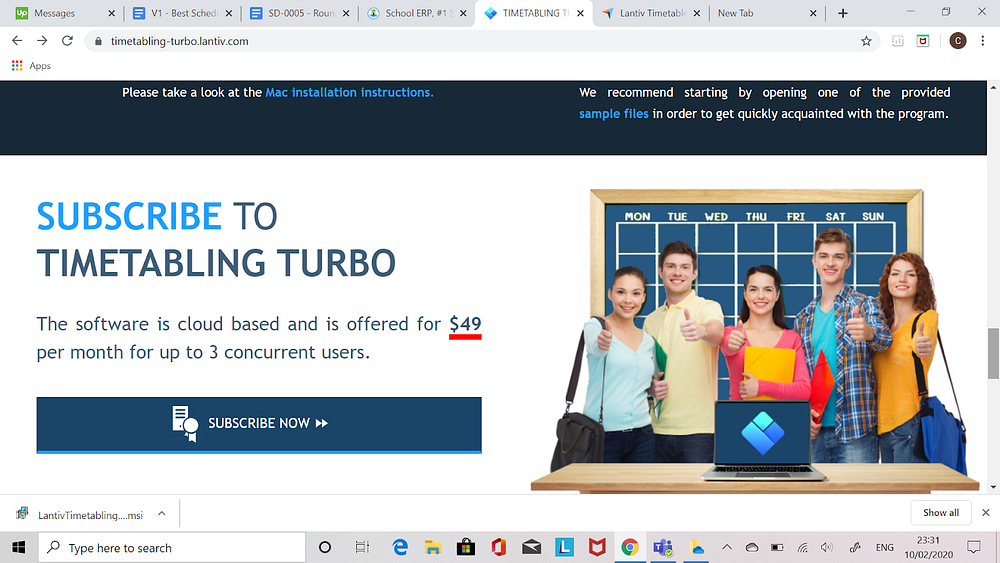Open Microsoft Store from taskbar
The height and width of the screenshot is (563, 1000).
point(466,547)
